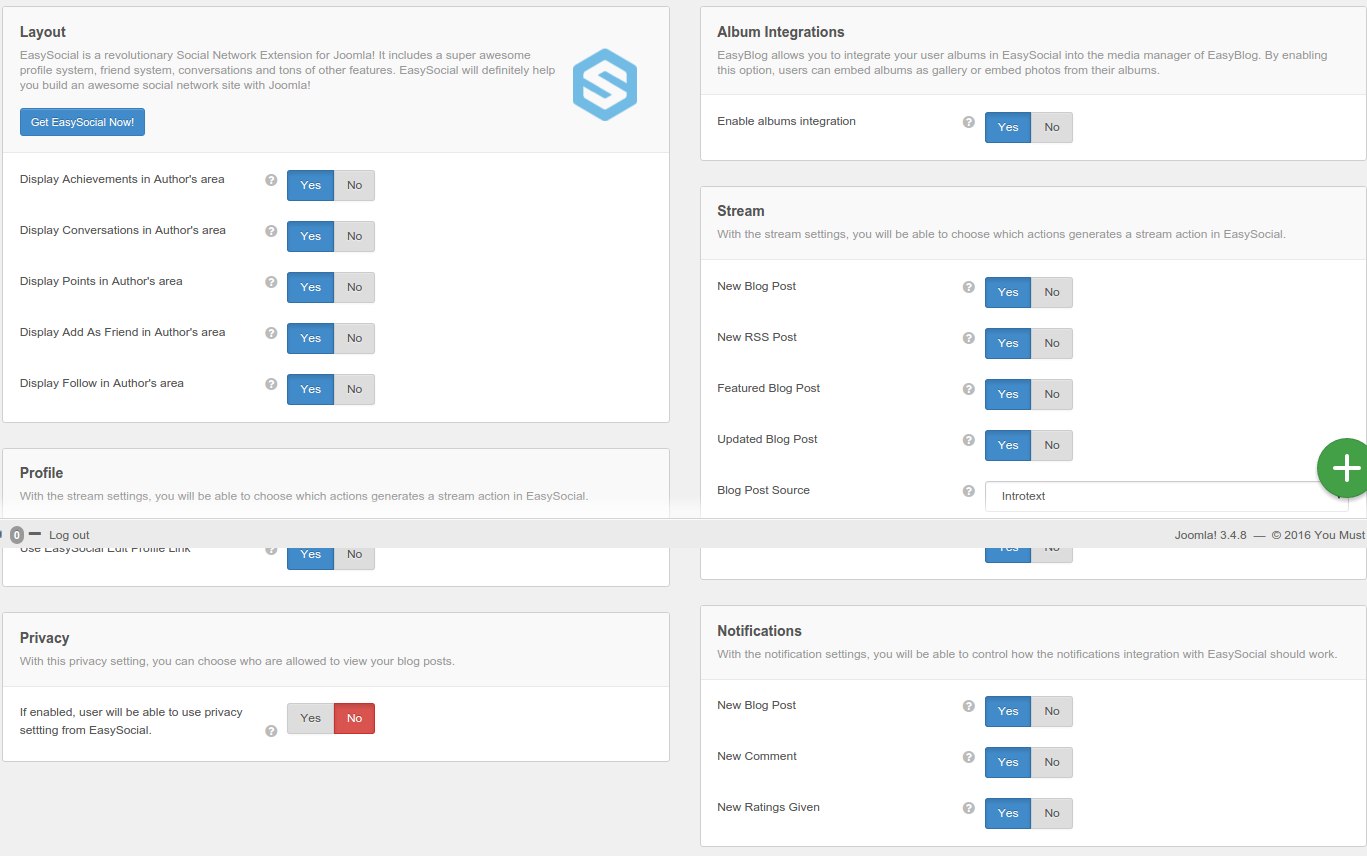
Task: Click the green plus floating button
Action: 1345,467
